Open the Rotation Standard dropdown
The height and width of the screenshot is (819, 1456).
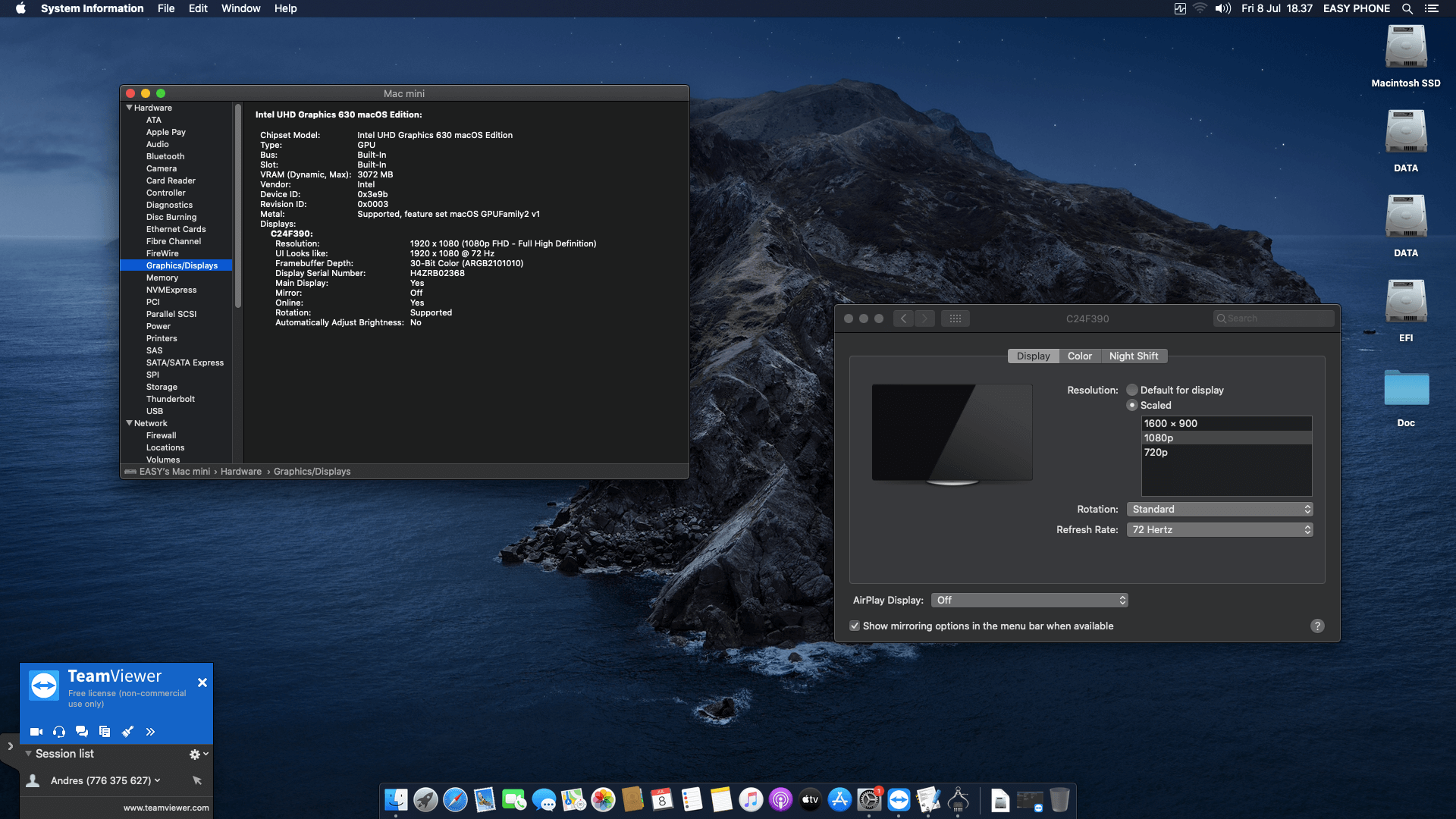coord(1219,509)
